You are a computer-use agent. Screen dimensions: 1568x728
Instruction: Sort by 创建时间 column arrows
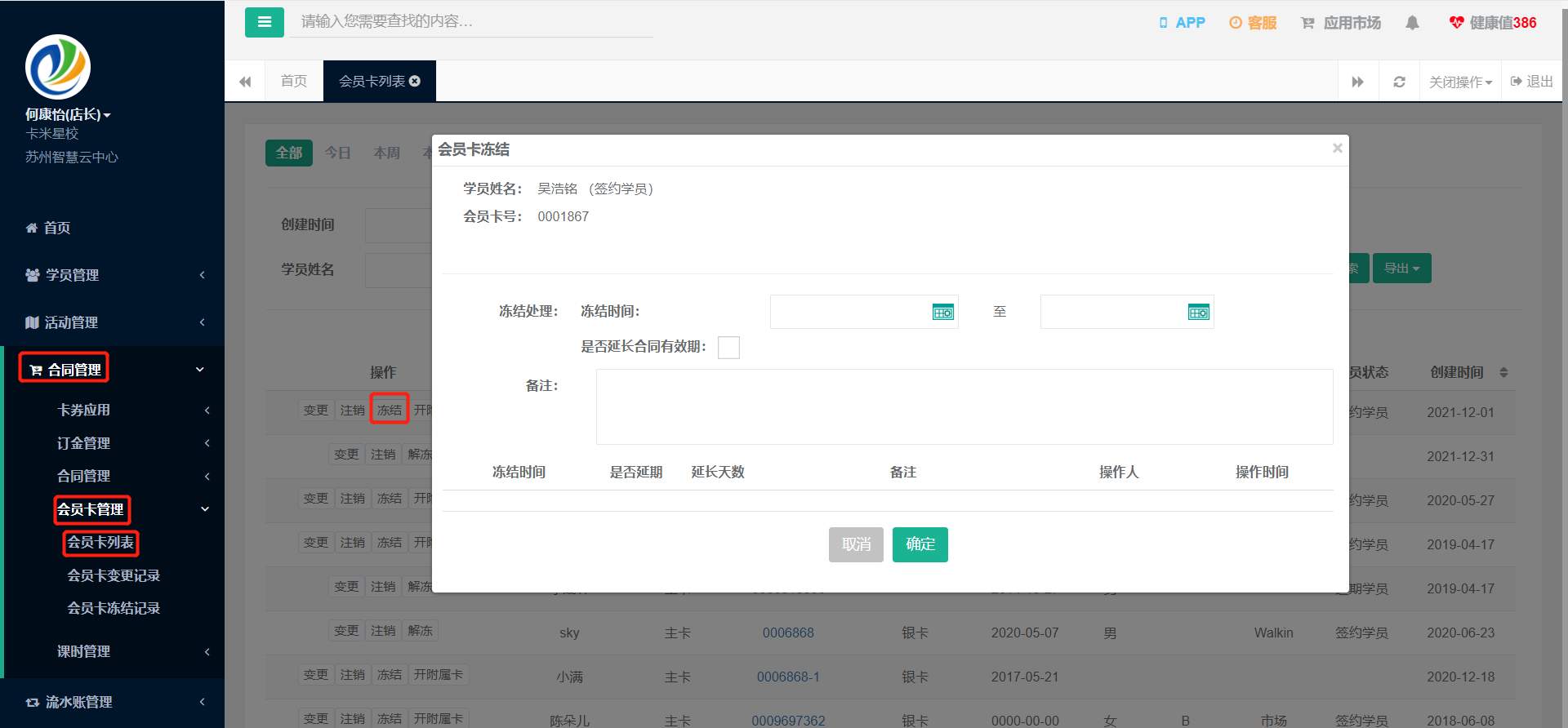[1503, 372]
